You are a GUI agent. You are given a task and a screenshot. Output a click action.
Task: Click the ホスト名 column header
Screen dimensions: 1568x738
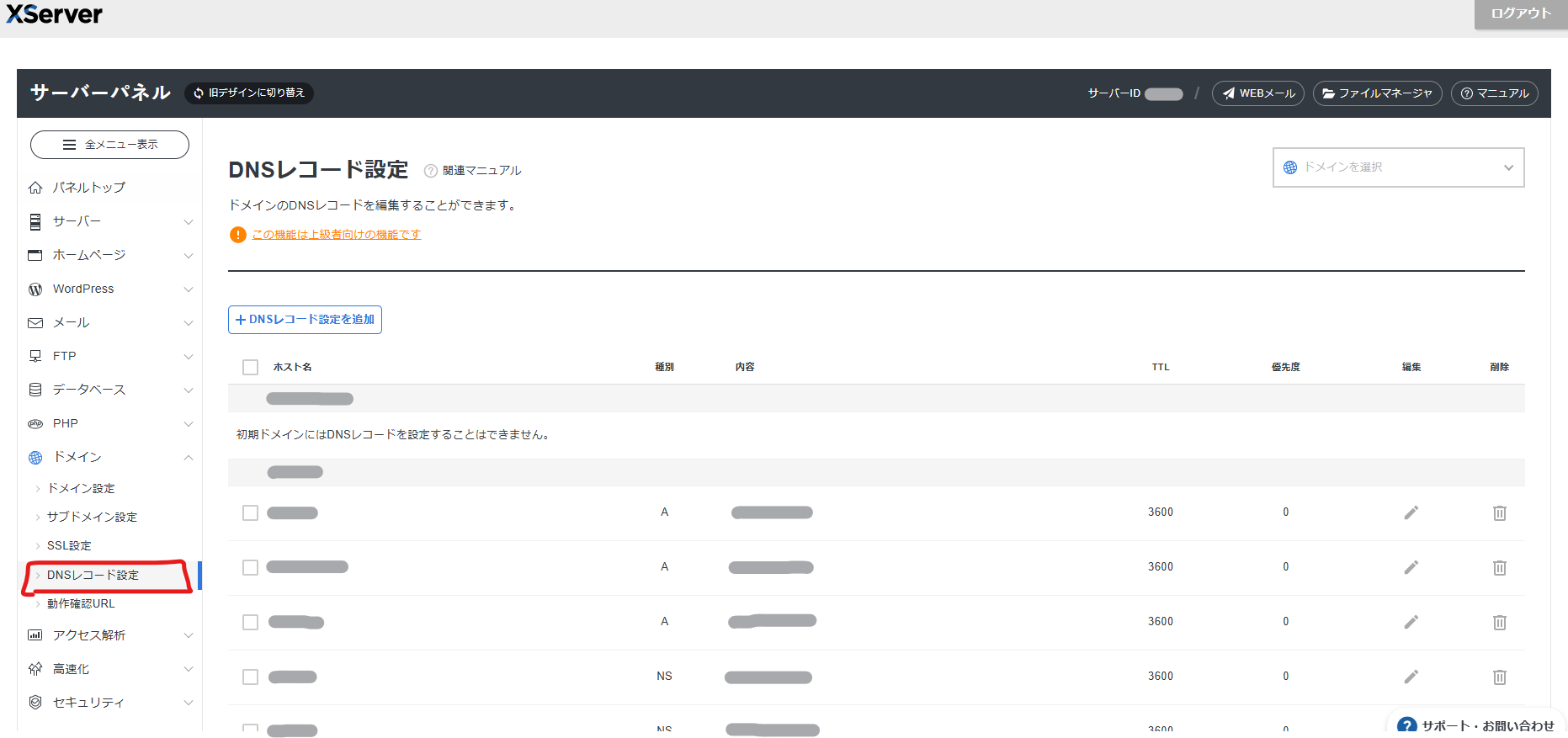[x=293, y=367]
